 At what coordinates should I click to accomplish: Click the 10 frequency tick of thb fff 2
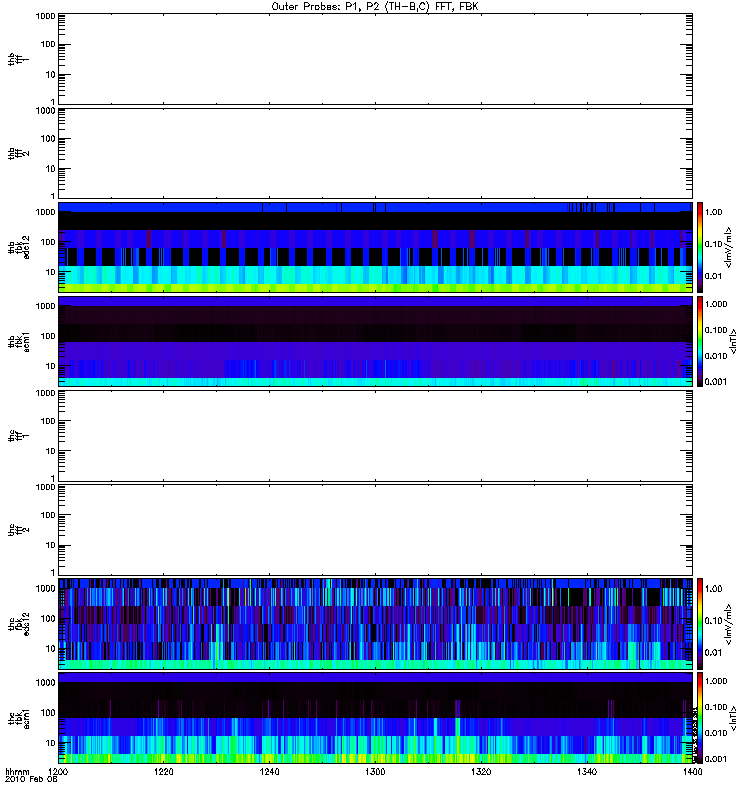click(51, 169)
